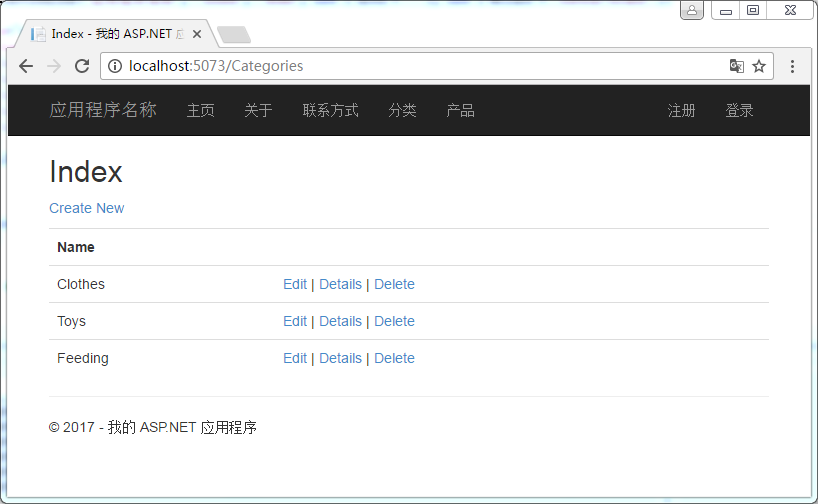Screen dimensions: 818x504
Task: Open the 产品 nav item
Action: tap(460, 111)
